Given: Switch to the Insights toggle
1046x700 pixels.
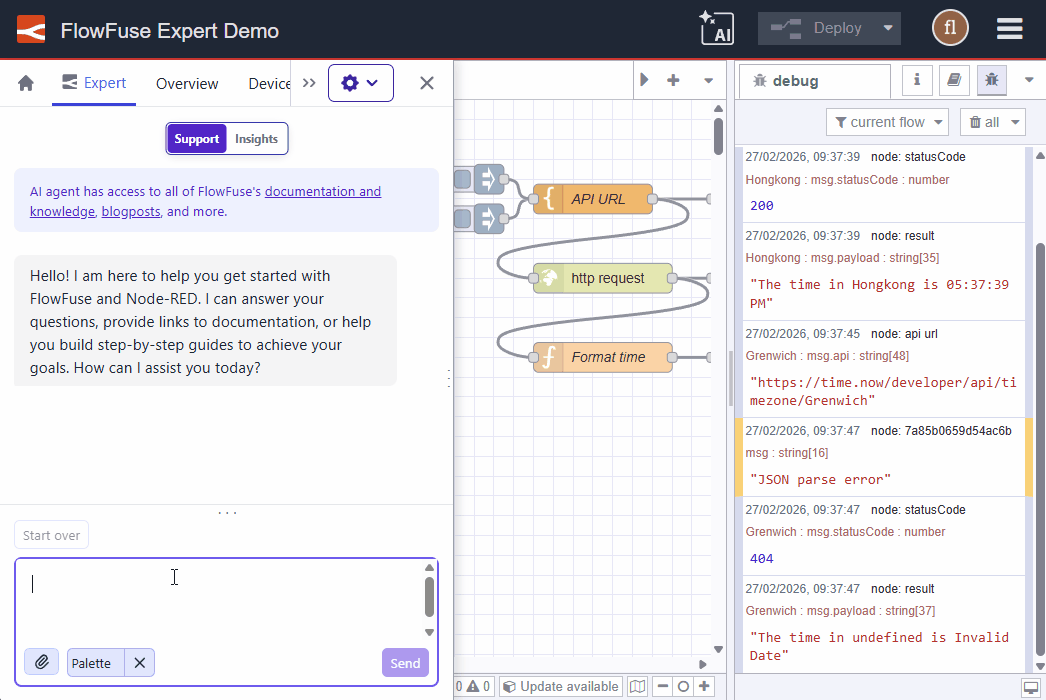Looking at the screenshot, I should coord(256,138).
